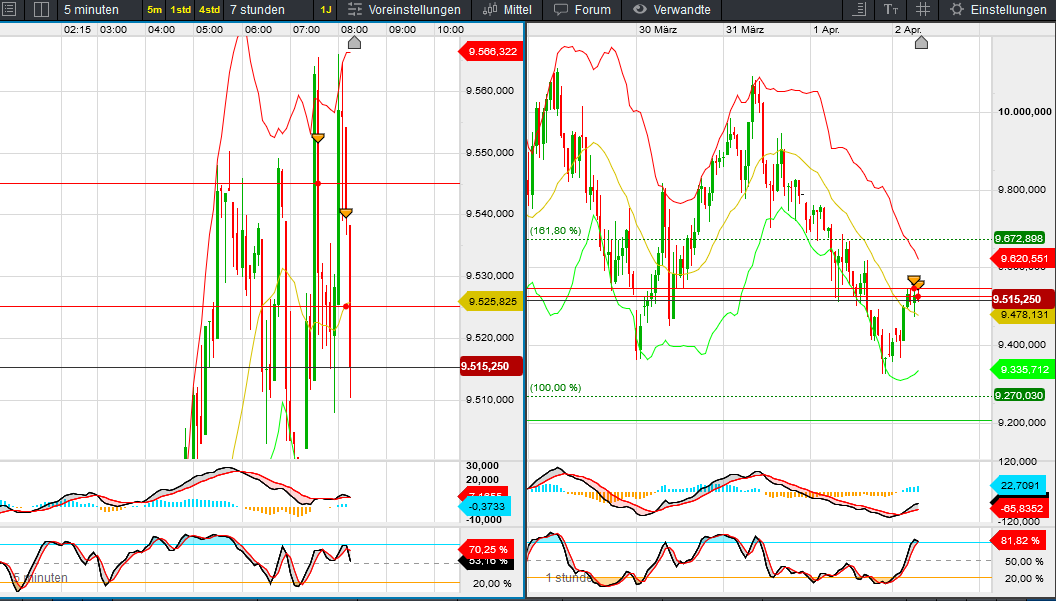Click the eye icon beside Verwandte
This screenshot has height=601, width=1056.
pos(640,9)
